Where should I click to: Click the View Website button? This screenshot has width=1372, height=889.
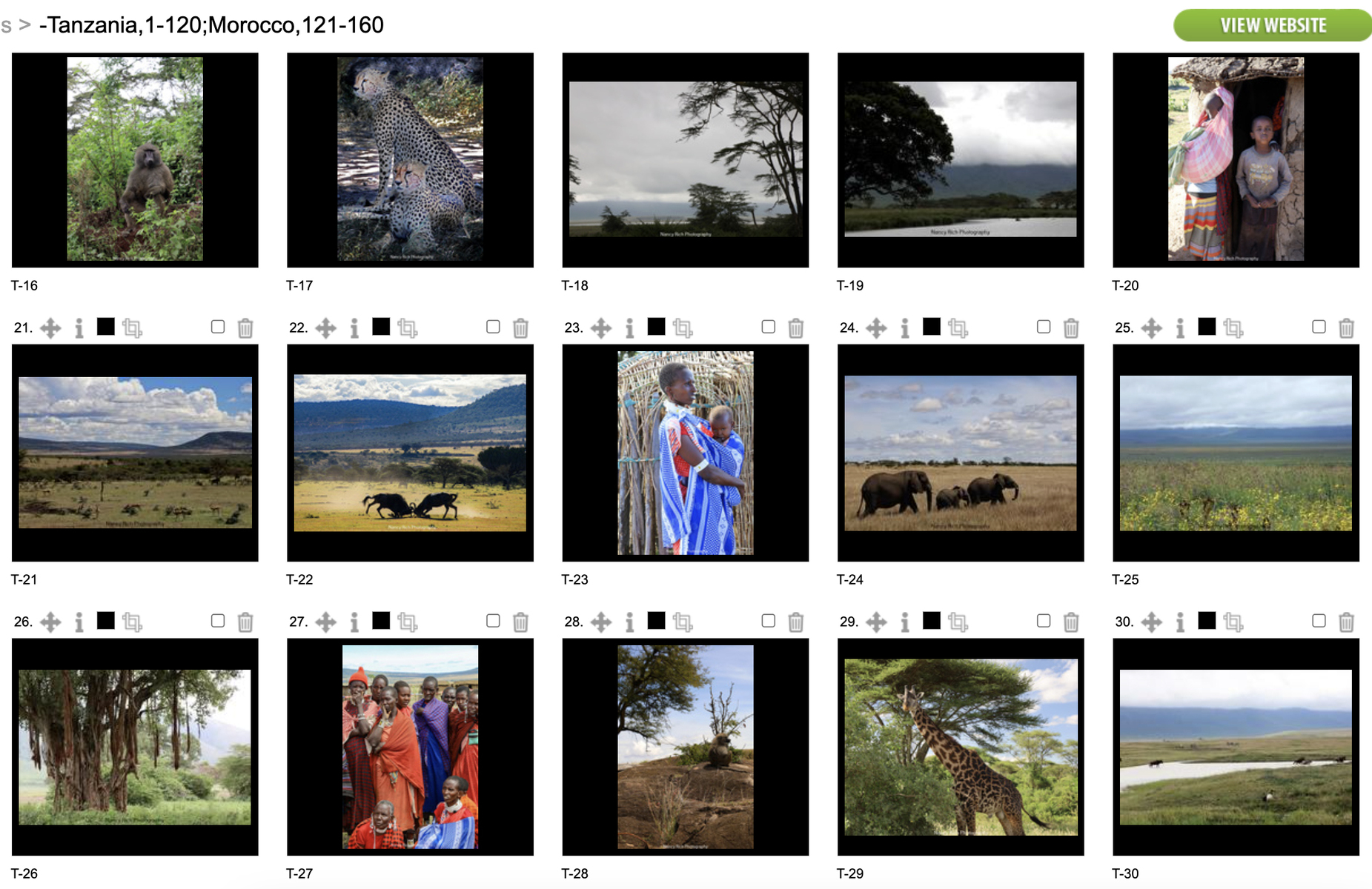(x=1273, y=25)
